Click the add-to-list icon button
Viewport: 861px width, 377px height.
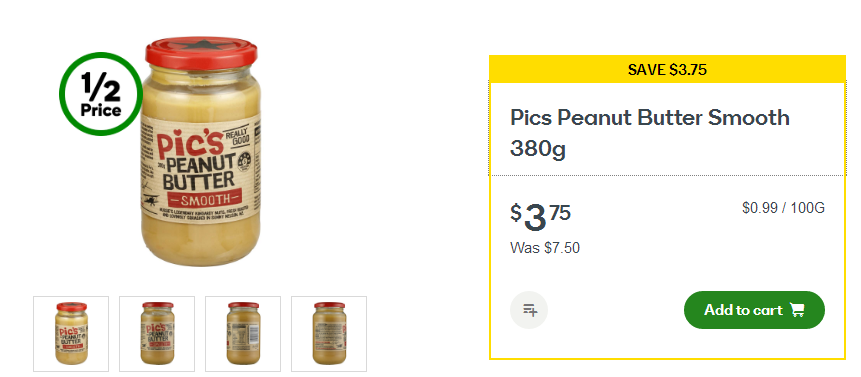(x=529, y=310)
